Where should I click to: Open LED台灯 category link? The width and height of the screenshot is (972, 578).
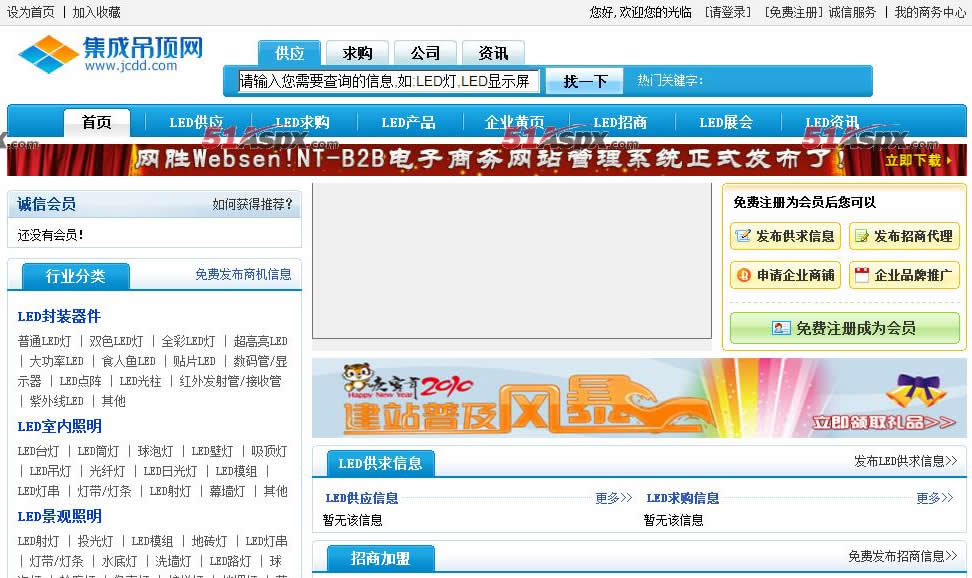coord(38,451)
